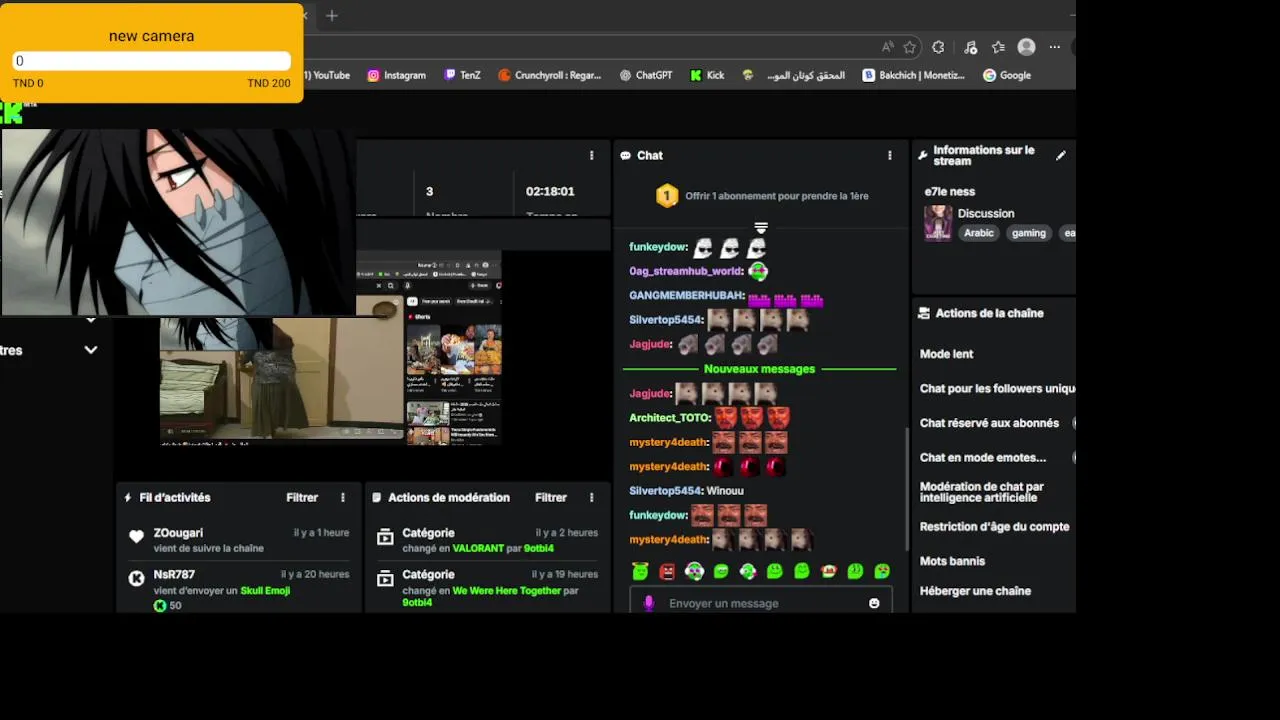1280x720 pixels.
Task: Open the Instagram bookmark
Action: click(x=396, y=75)
